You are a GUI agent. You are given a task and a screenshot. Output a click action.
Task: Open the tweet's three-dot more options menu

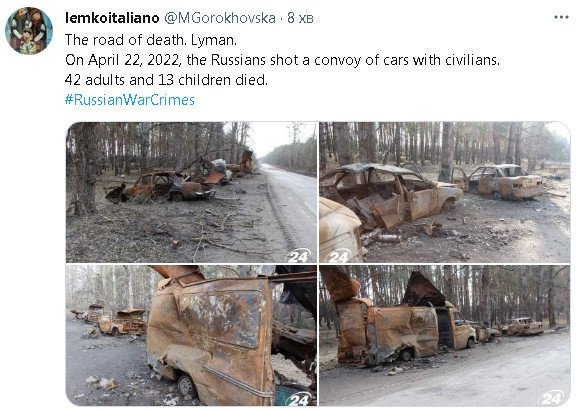coord(561,17)
